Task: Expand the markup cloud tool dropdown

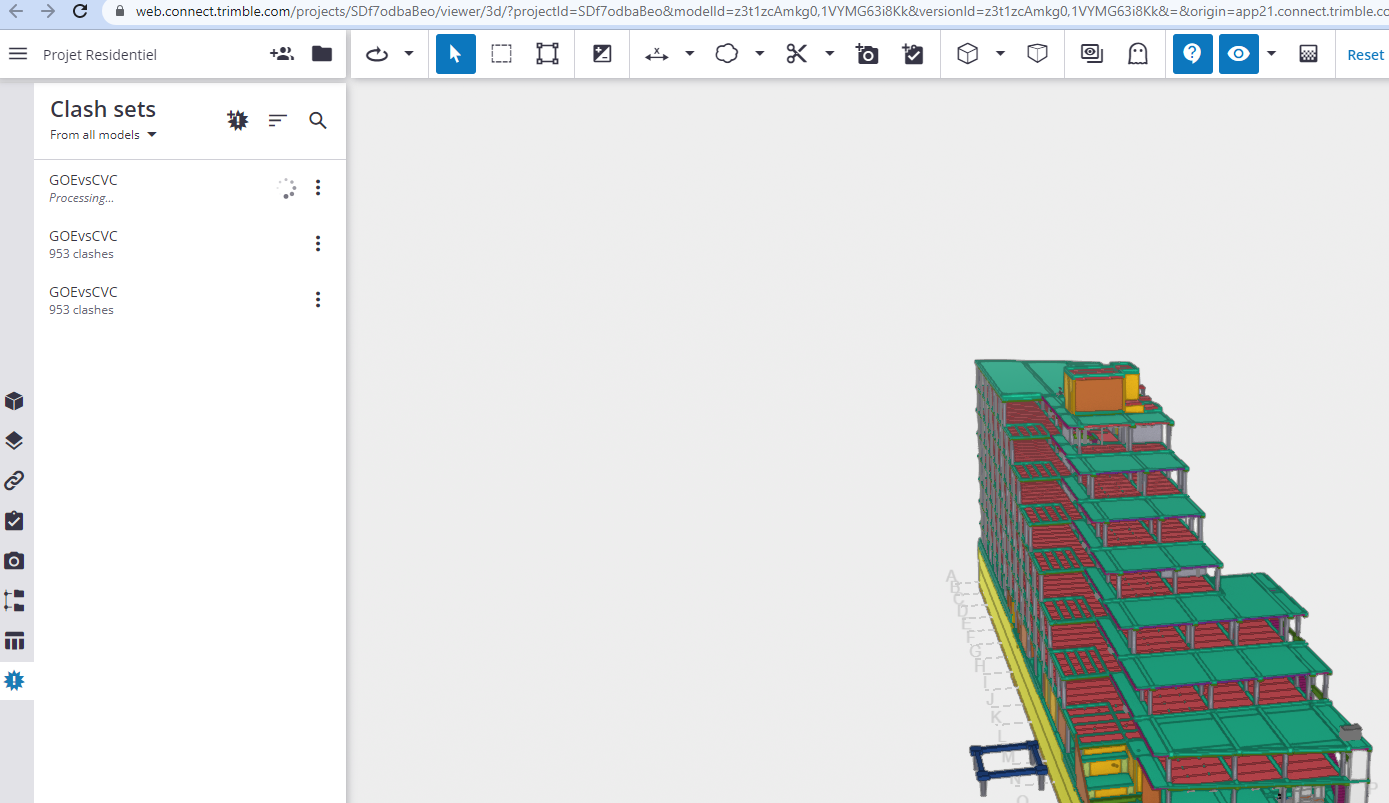Action: [x=760, y=54]
